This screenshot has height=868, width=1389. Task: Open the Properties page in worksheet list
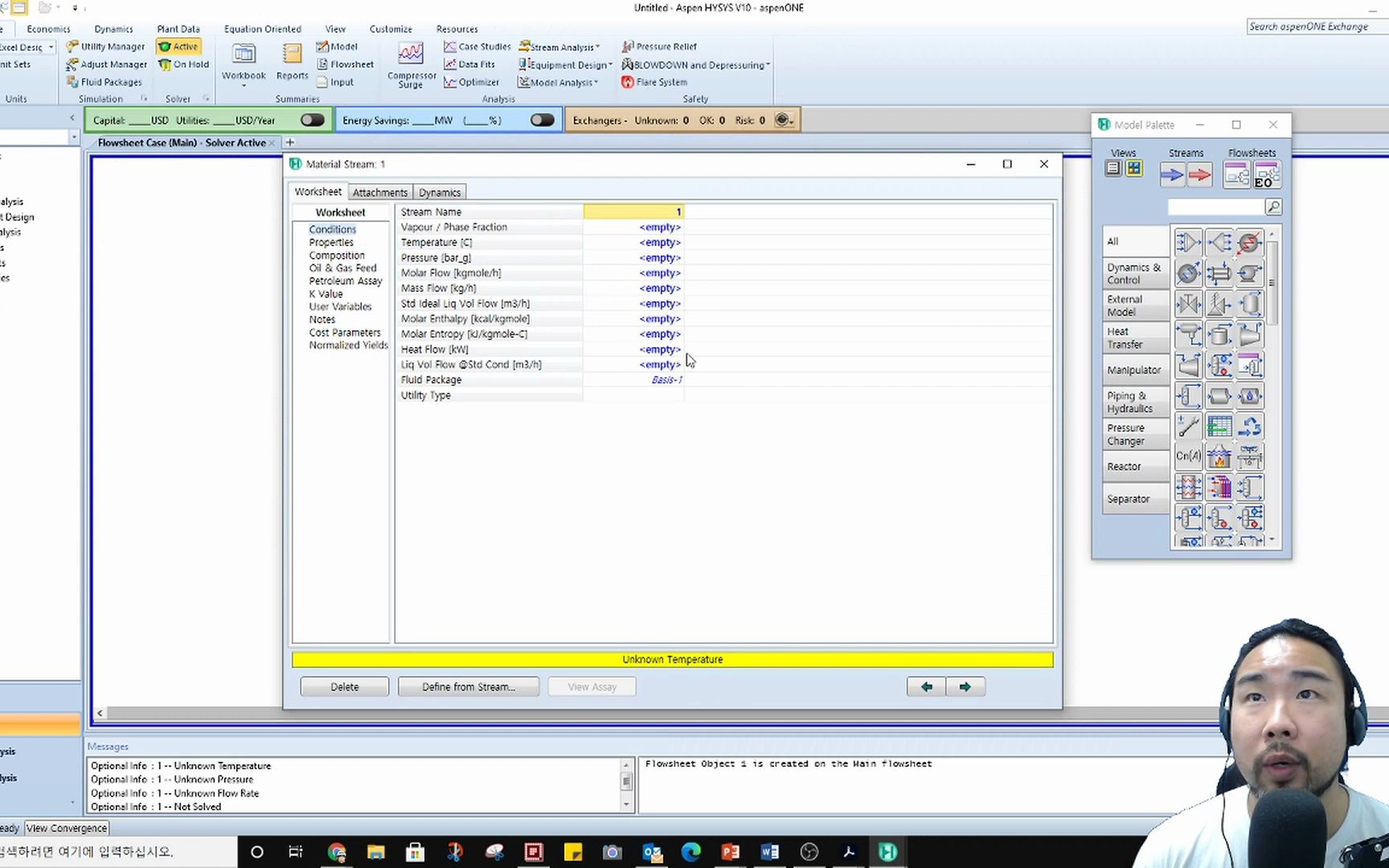coord(331,243)
